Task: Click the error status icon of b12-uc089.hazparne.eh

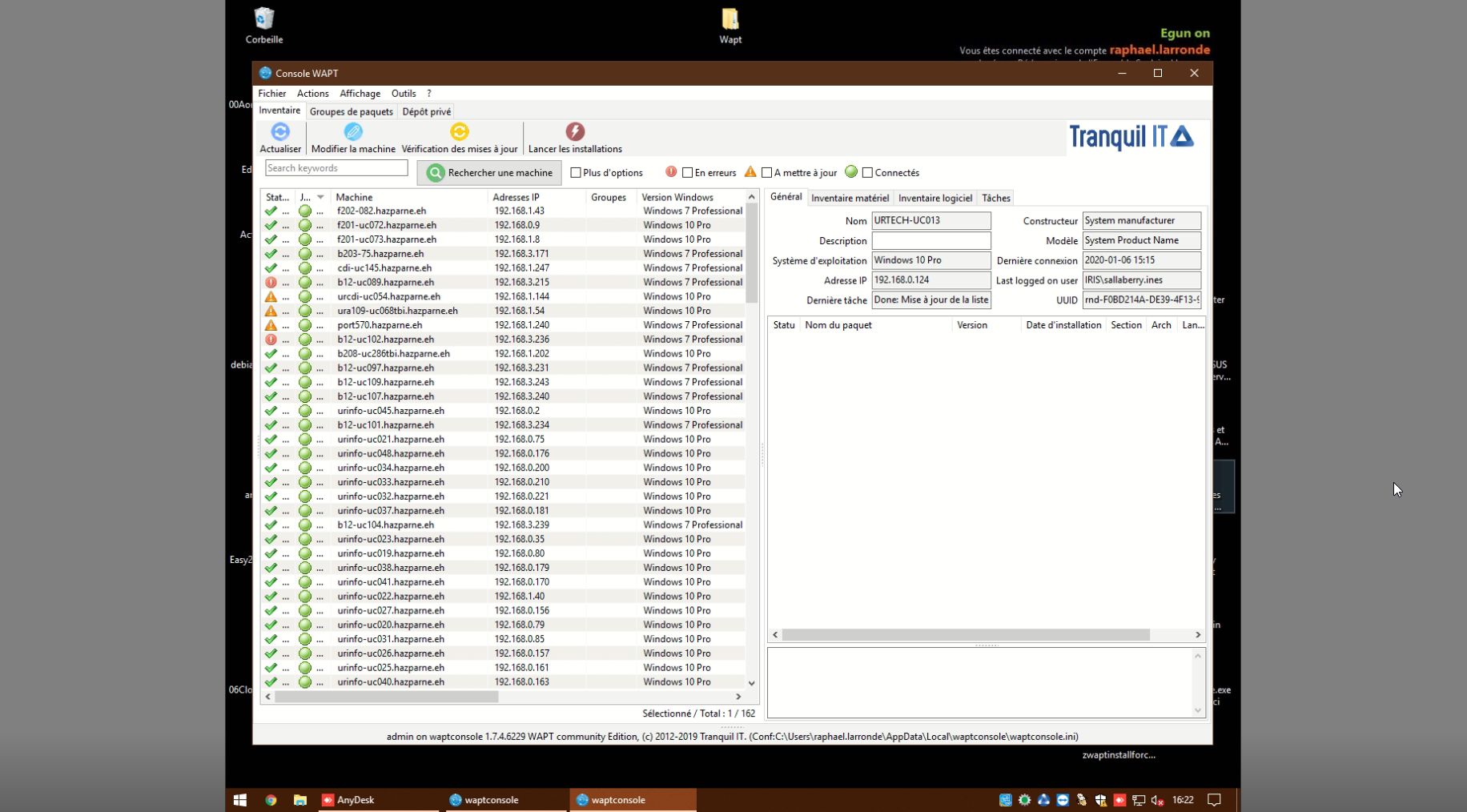Action: [x=271, y=283]
